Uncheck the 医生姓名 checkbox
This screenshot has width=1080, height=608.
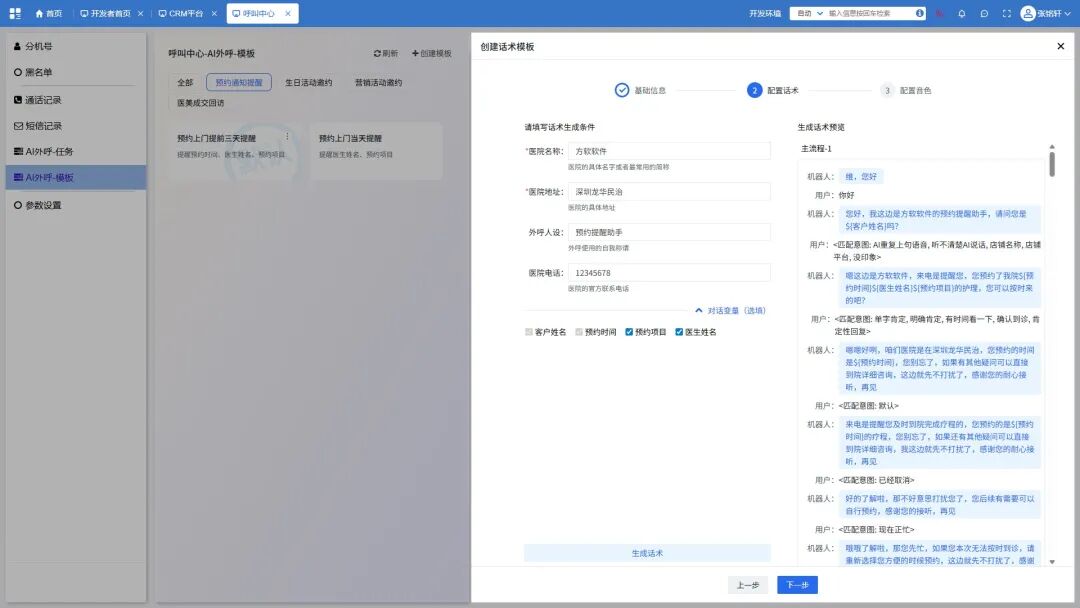coord(681,333)
